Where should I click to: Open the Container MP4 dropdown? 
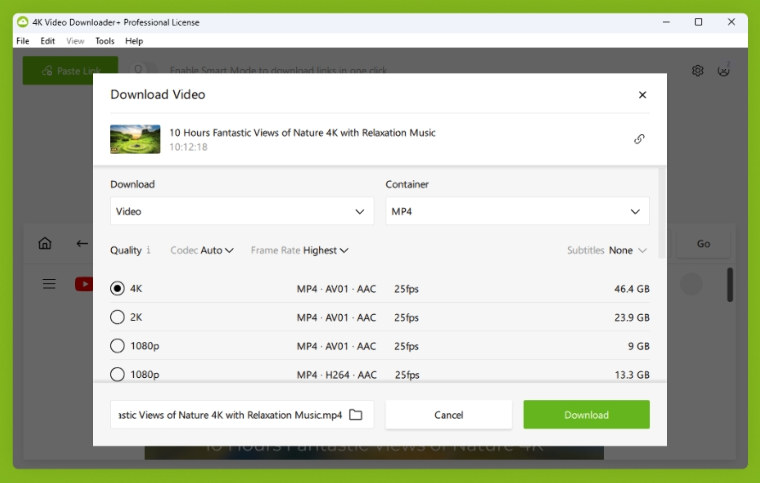pos(517,211)
